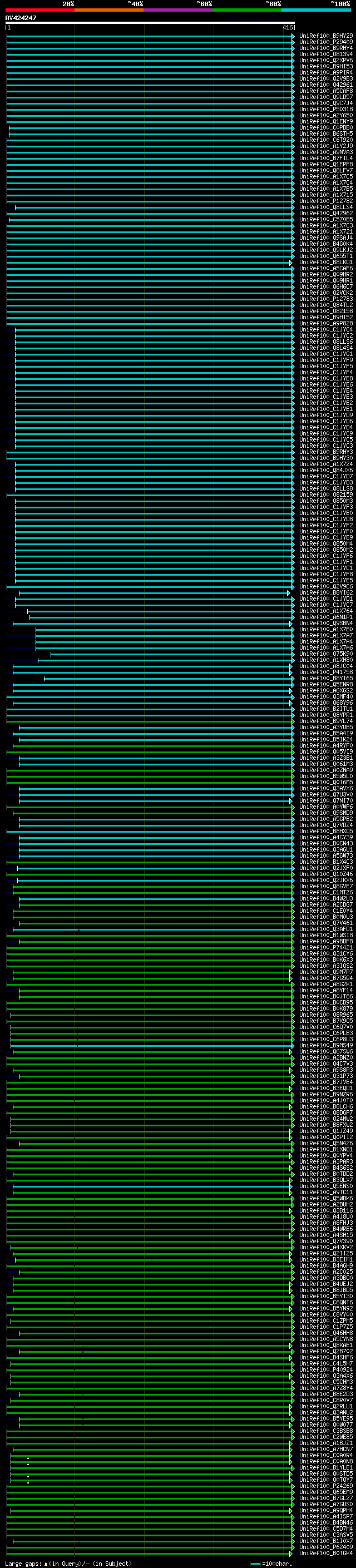Select the UniRef100_C1JYF9 label

(x=326, y=360)
